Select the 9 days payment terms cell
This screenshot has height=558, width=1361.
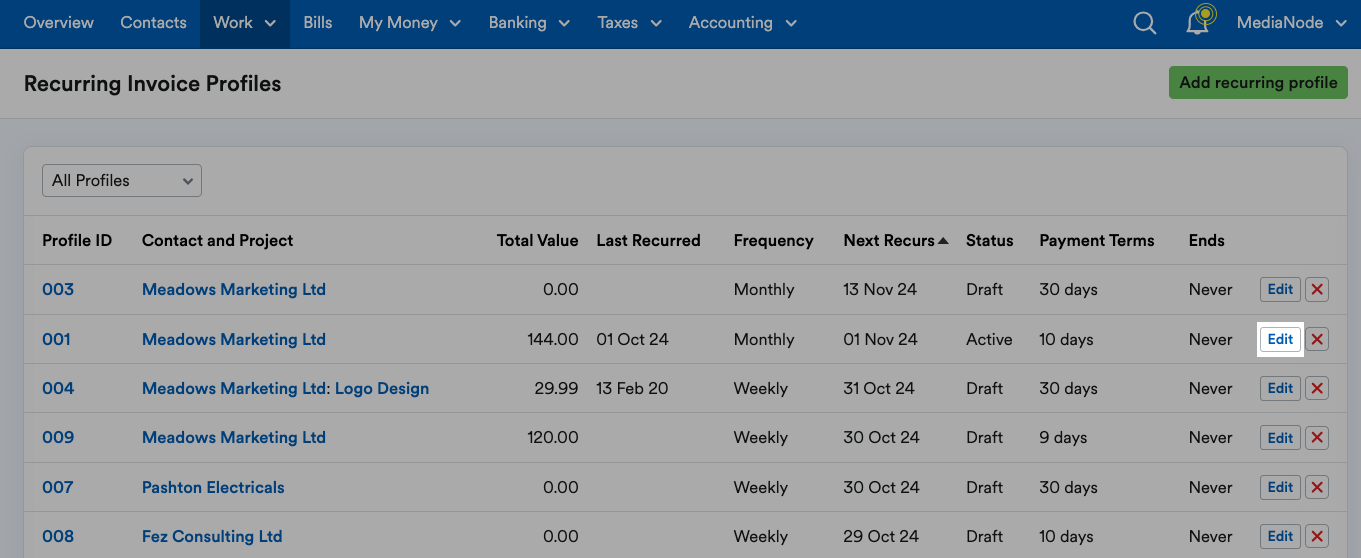[x=1063, y=438]
